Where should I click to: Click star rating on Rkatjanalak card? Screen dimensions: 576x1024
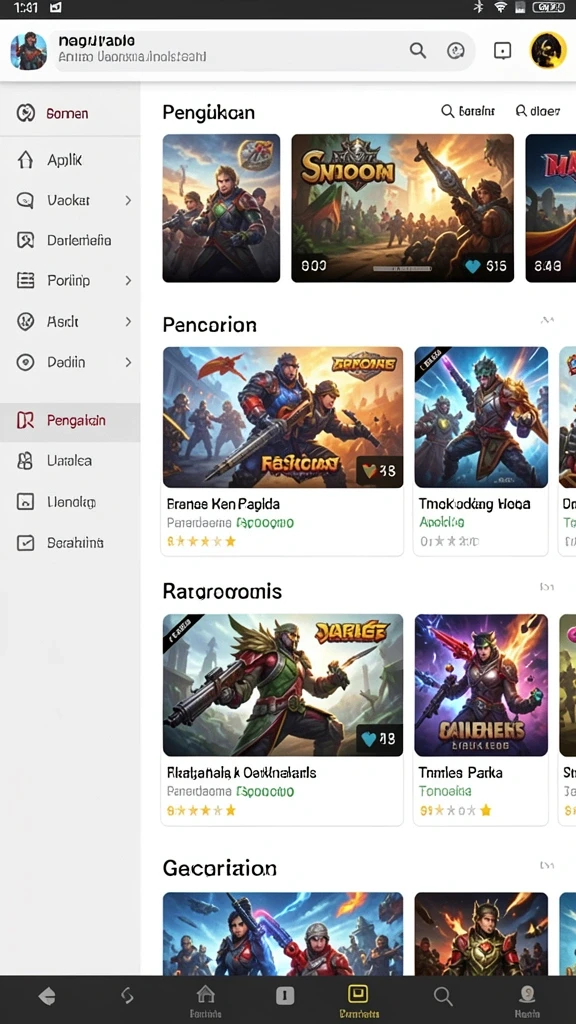click(x=201, y=810)
